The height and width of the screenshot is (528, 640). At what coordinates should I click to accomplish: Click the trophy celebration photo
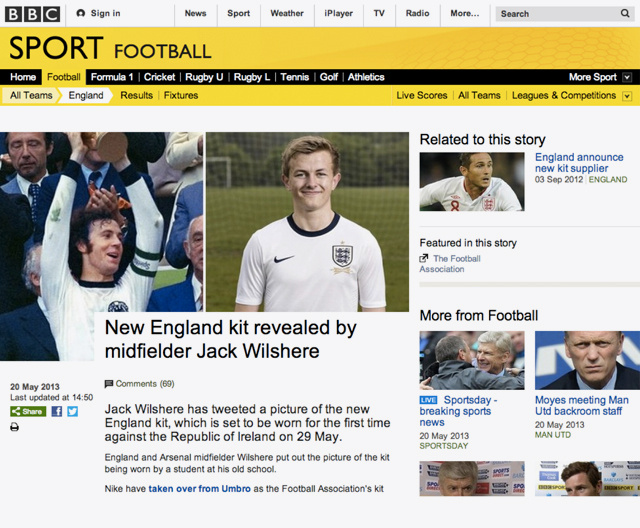pyautogui.click(x=101, y=222)
